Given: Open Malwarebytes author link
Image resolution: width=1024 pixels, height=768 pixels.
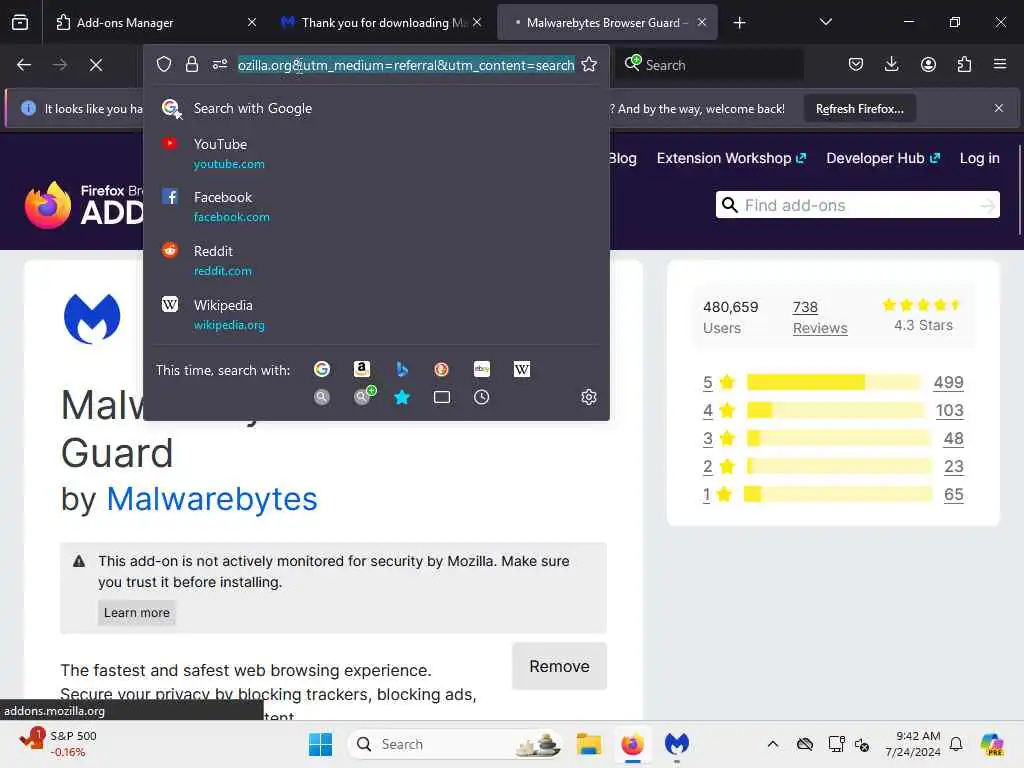Looking at the screenshot, I should tap(212, 499).
